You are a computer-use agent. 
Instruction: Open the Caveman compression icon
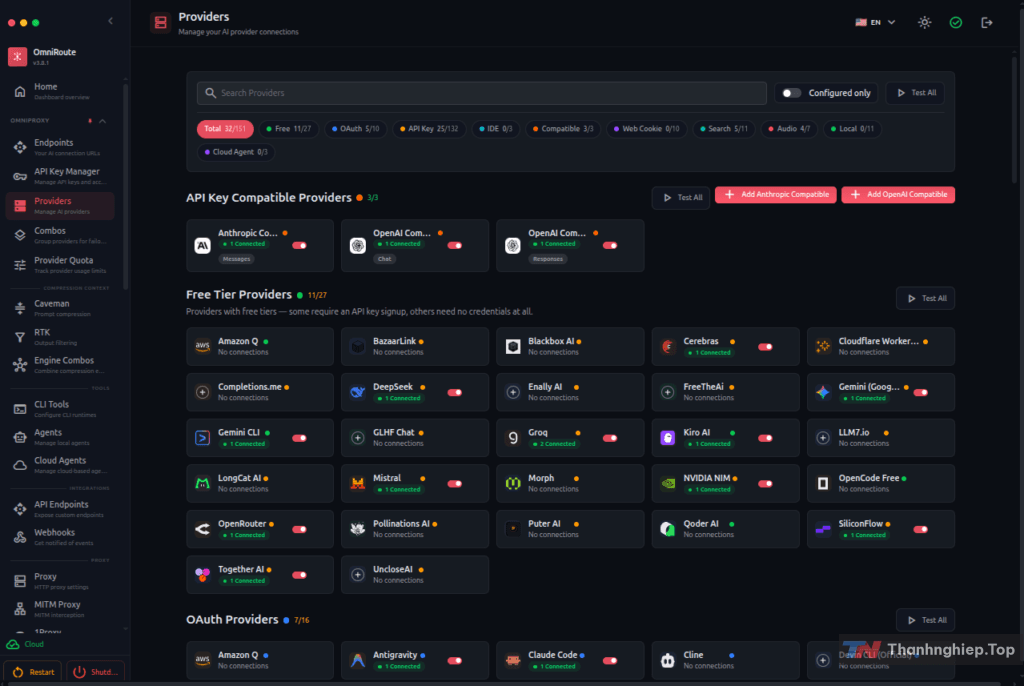click(20, 308)
